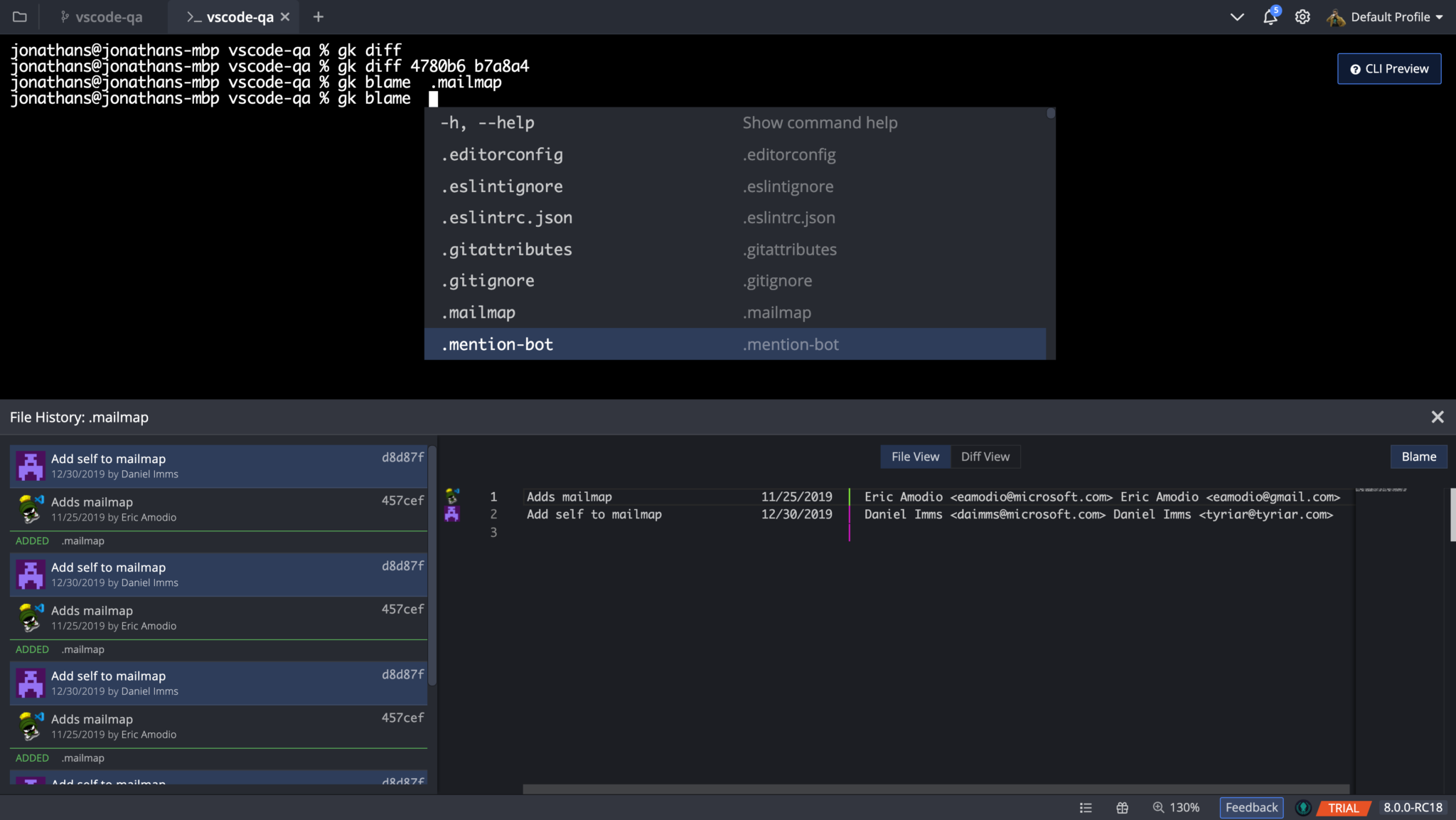Click the list icon in the status bar
This screenshot has width=1456, height=820.
pyautogui.click(x=1086, y=807)
